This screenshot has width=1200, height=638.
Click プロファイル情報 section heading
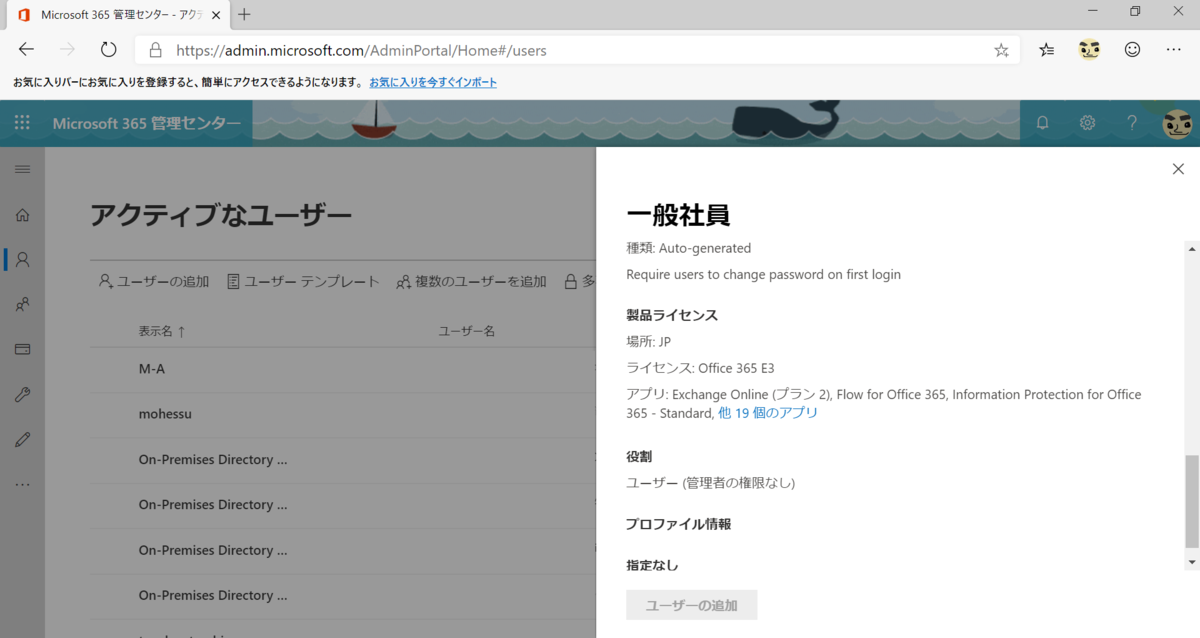click(678, 524)
